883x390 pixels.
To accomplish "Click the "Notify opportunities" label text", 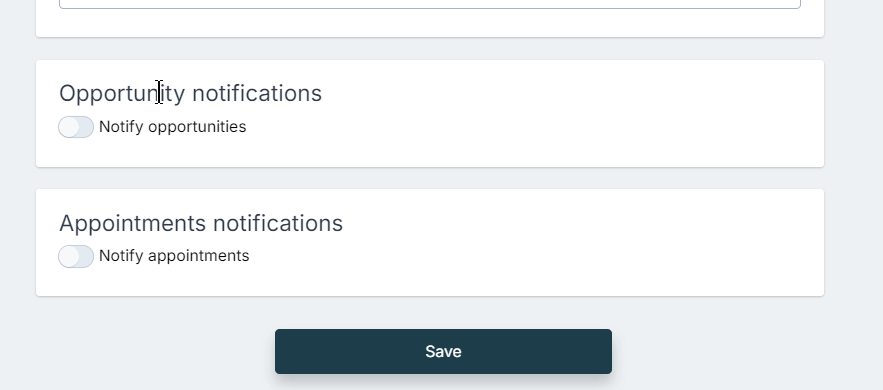I will pyautogui.click(x=172, y=127).
